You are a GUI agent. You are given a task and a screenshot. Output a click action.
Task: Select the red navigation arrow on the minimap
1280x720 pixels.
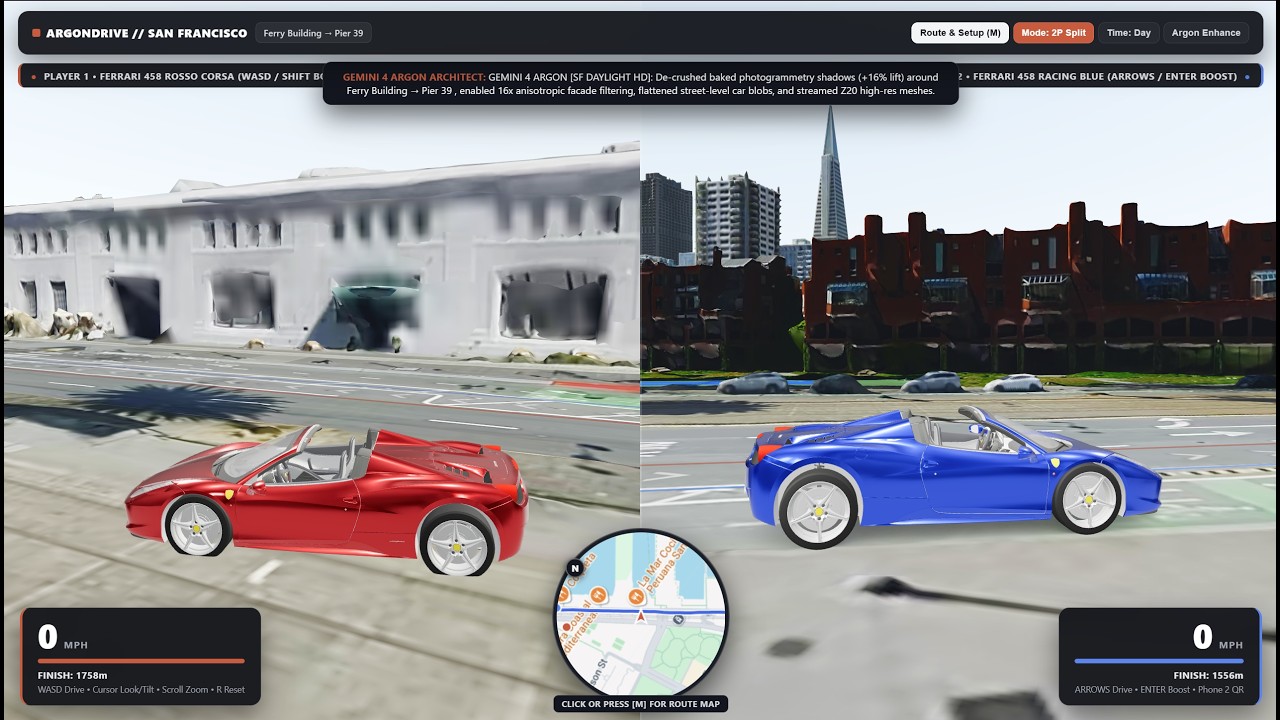pyautogui.click(x=641, y=617)
